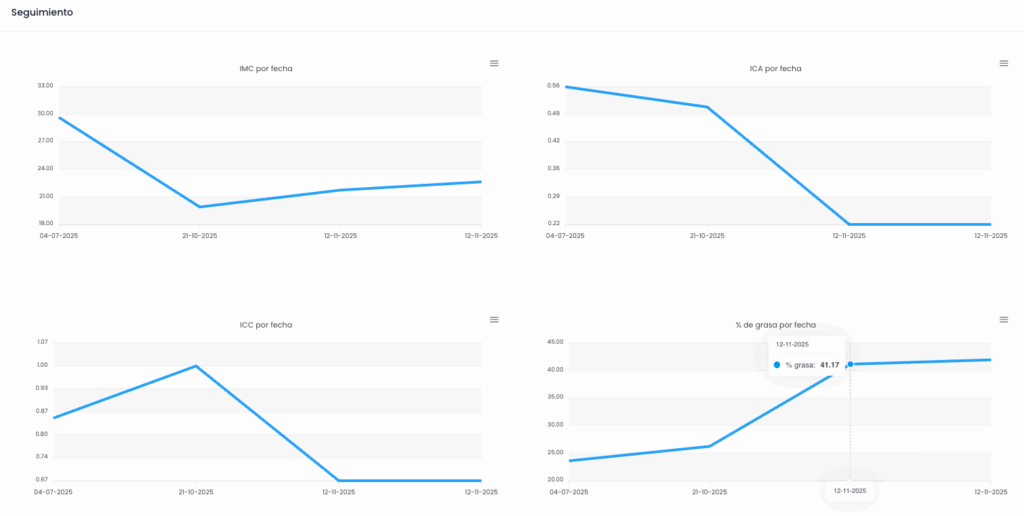Screen dimensions: 1024x516
Task: Click the highlighted 12-11-2025 label under grasa chart
Action: pyautogui.click(x=850, y=491)
